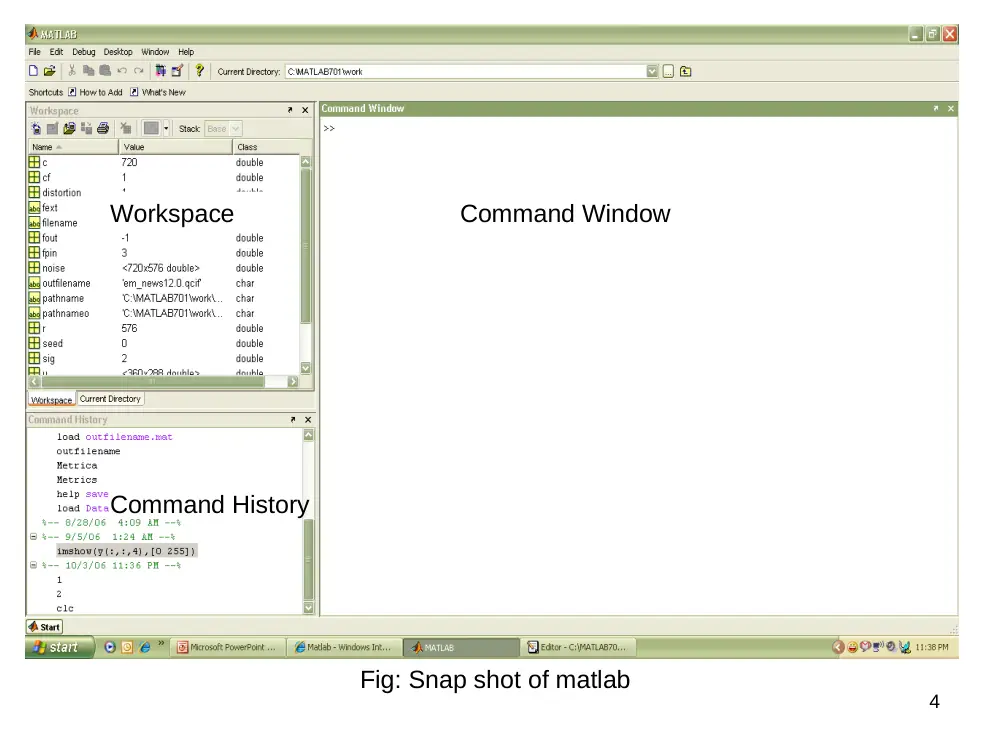Click Workspace vertical scrollbar down arrow

(306, 369)
